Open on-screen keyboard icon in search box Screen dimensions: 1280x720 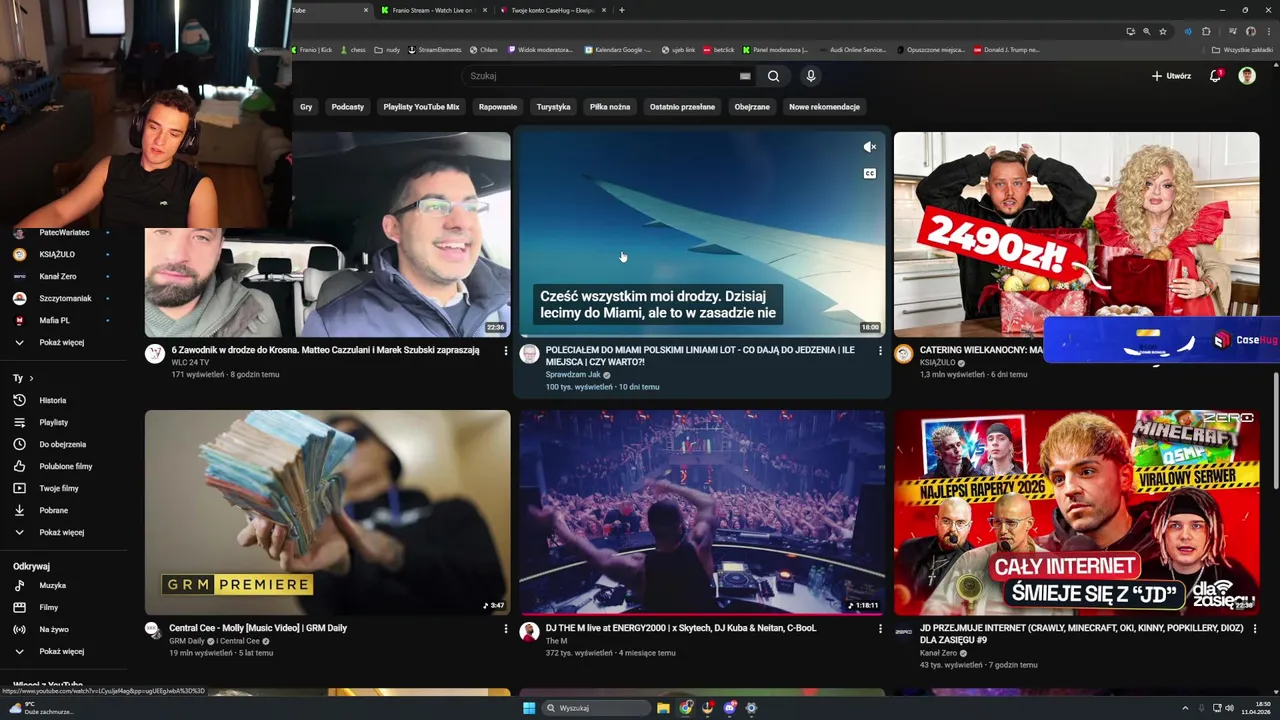click(x=745, y=76)
